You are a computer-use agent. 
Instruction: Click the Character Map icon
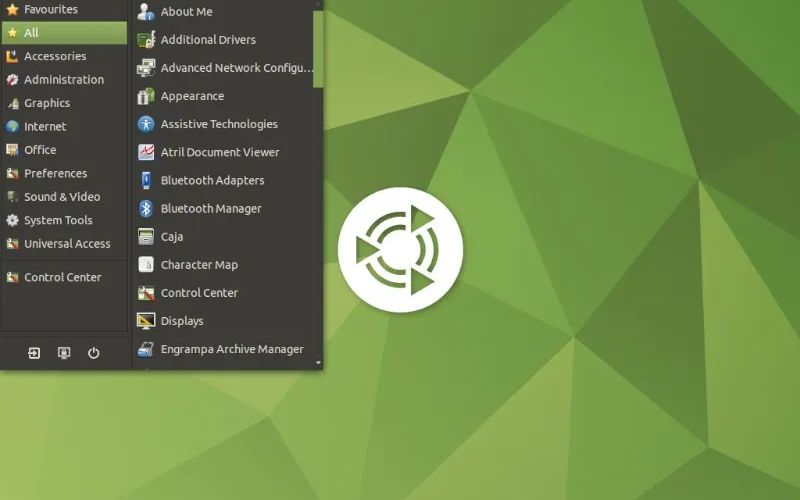[146, 264]
